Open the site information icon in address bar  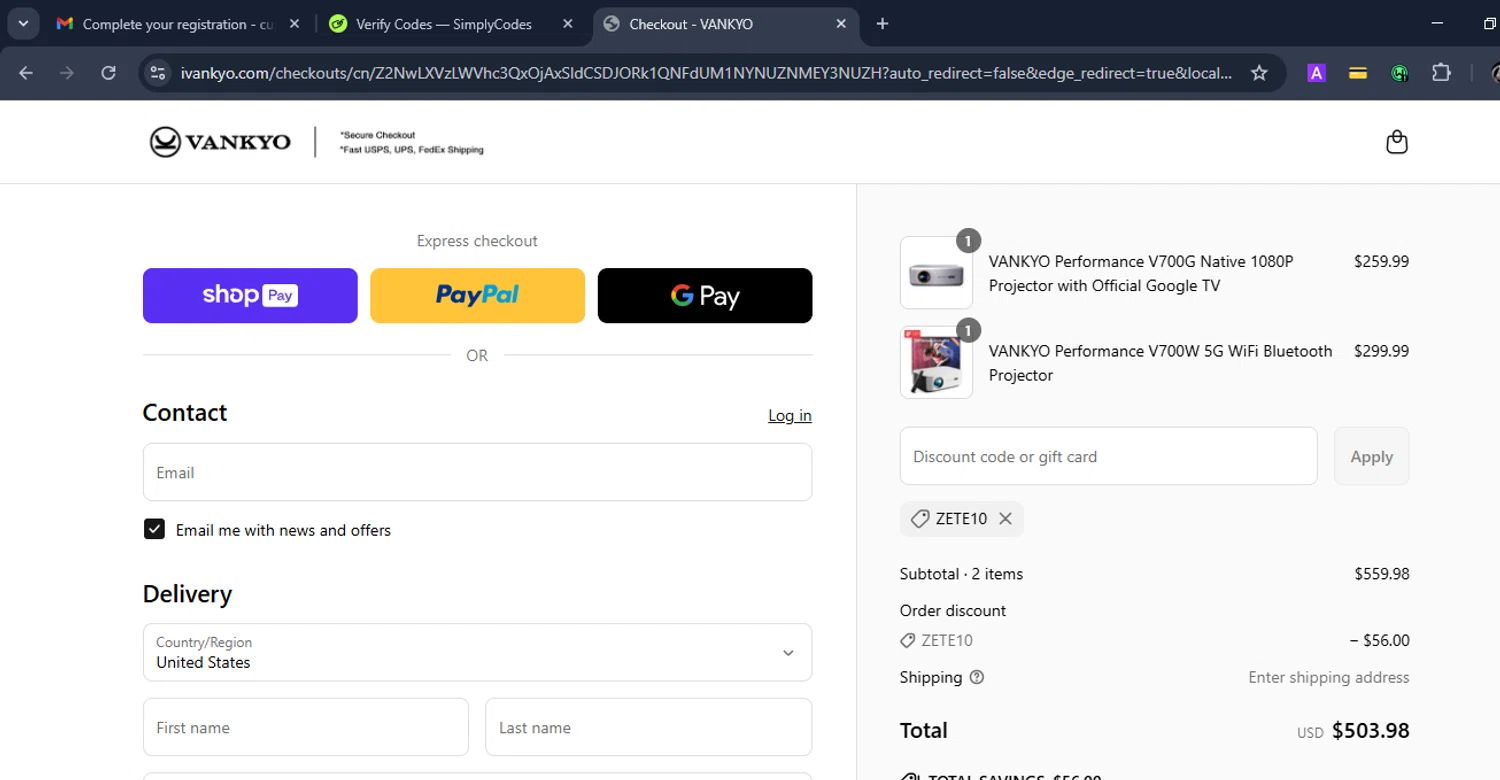point(157,73)
